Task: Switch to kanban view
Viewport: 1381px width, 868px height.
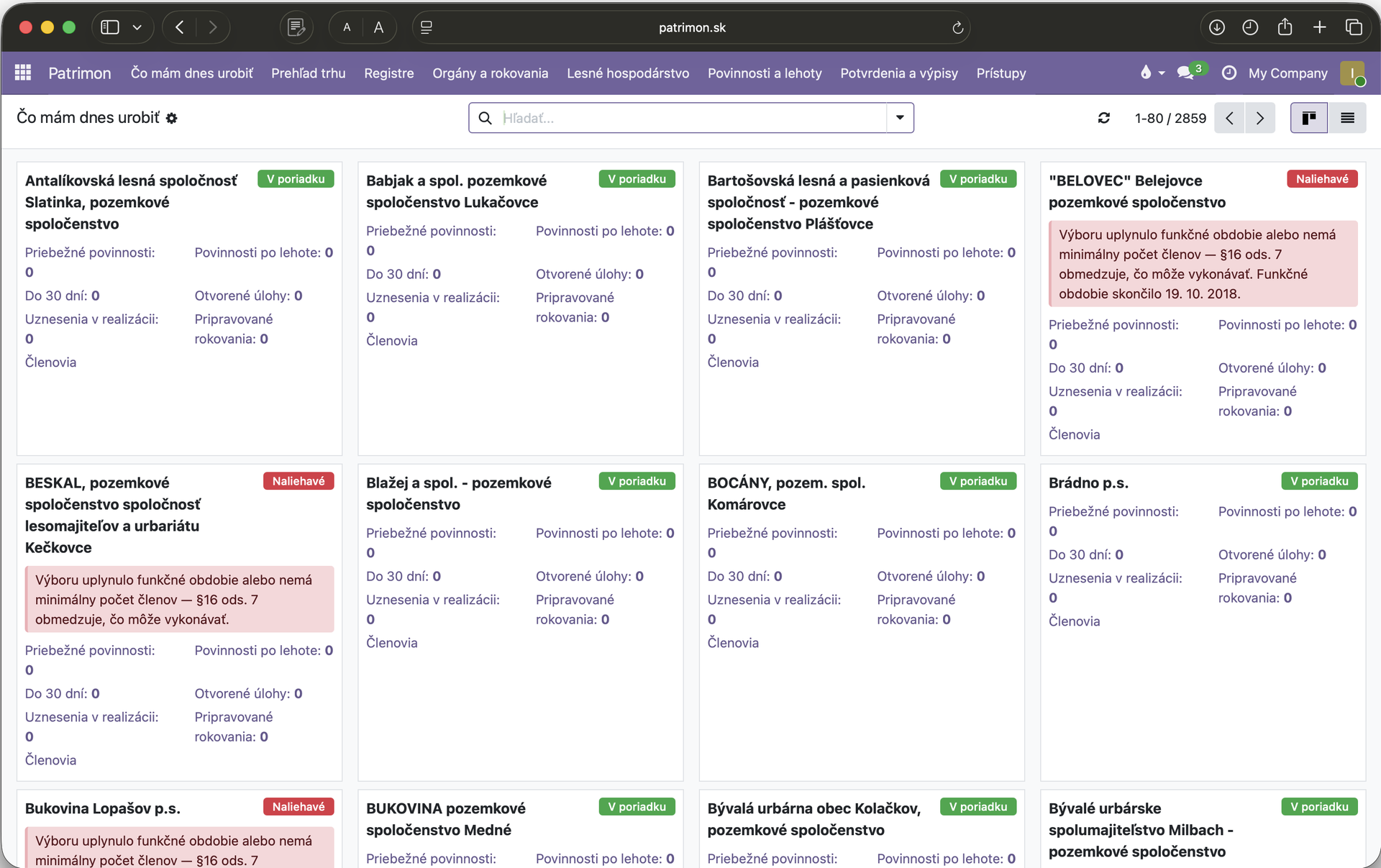Action: click(1309, 118)
